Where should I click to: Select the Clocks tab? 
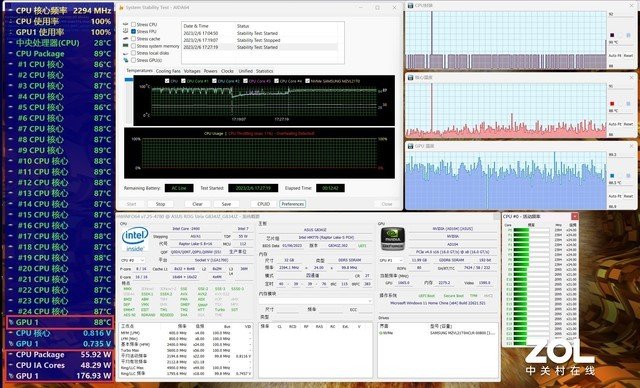click(x=227, y=71)
